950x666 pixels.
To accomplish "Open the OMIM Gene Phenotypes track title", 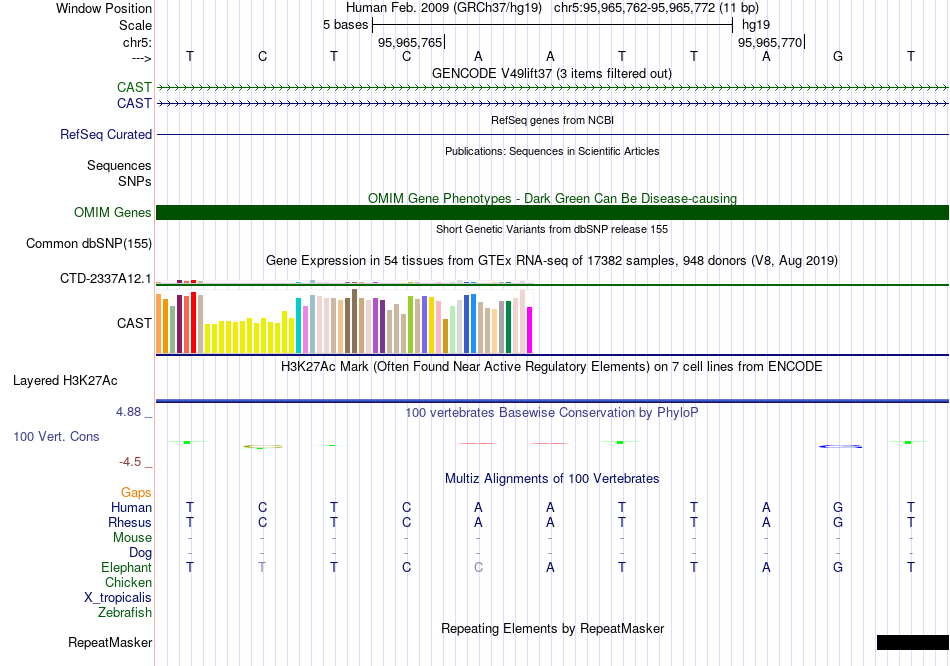I will tap(552, 198).
